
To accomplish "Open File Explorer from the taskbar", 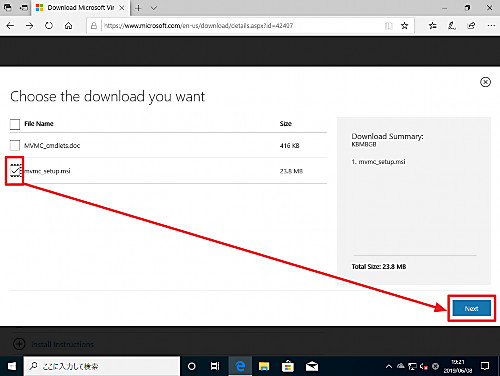I will [264, 366].
